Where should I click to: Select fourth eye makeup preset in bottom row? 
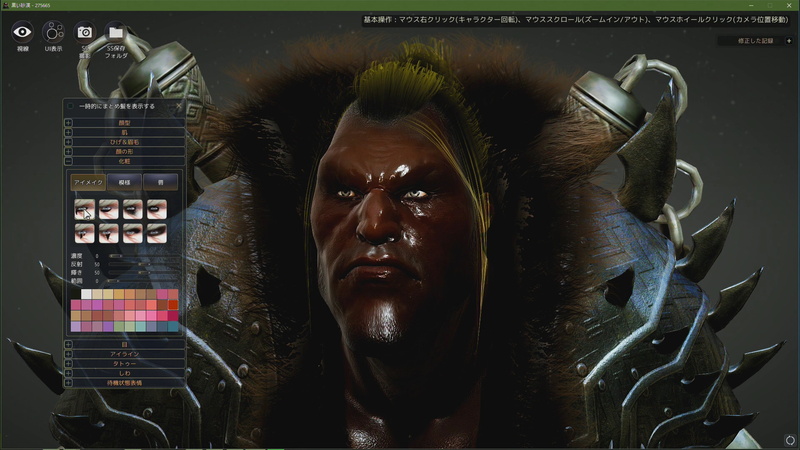tap(157, 233)
